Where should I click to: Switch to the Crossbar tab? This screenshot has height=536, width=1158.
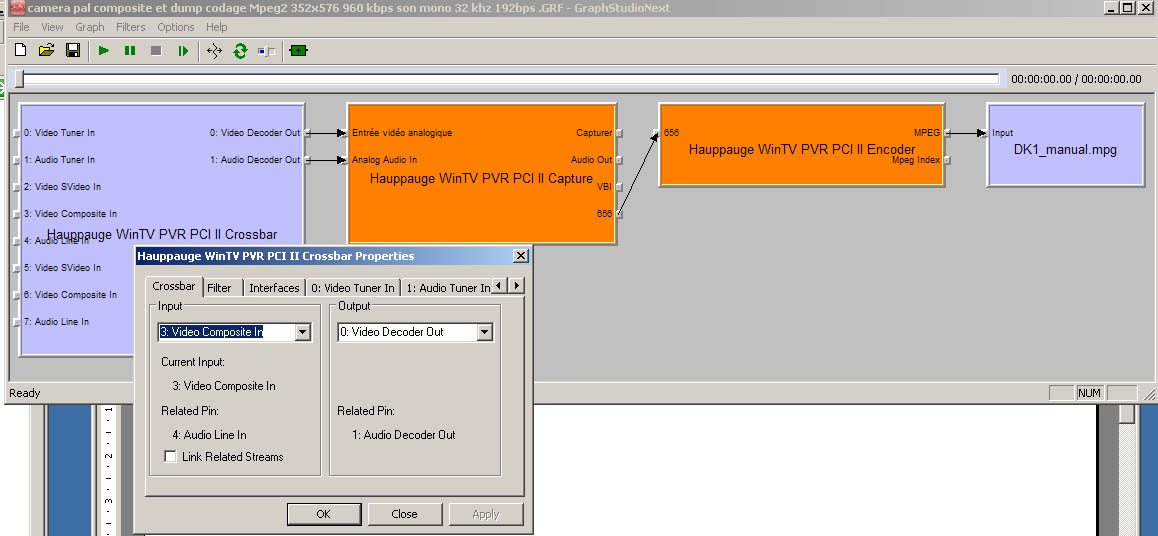pos(174,286)
